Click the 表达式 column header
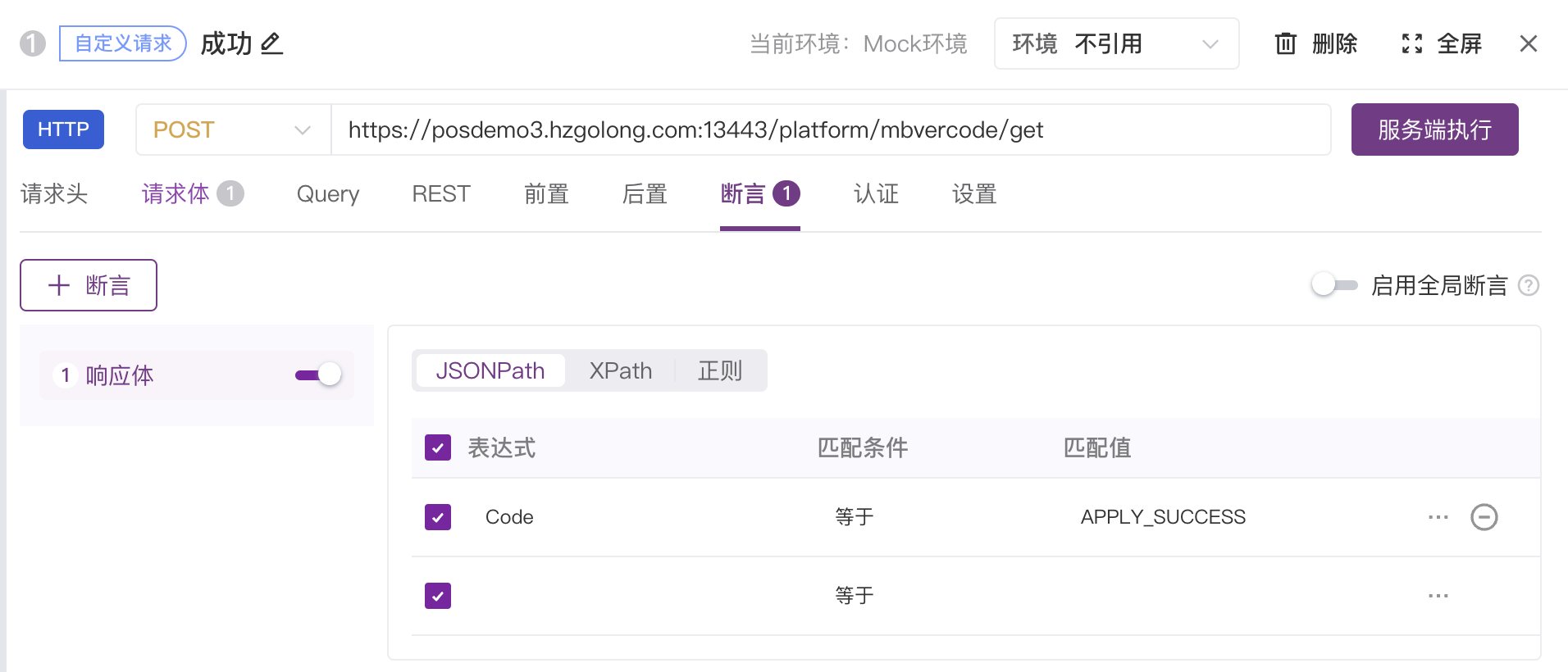The width and height of the screenshot is (1568, 672). [502, 447]
